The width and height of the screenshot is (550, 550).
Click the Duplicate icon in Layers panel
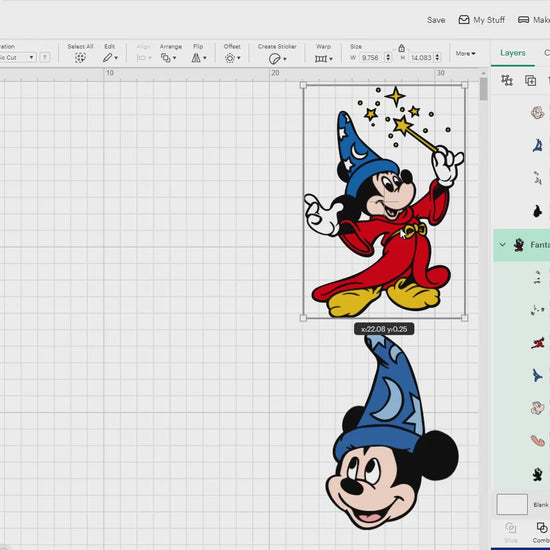click(530, 81)
